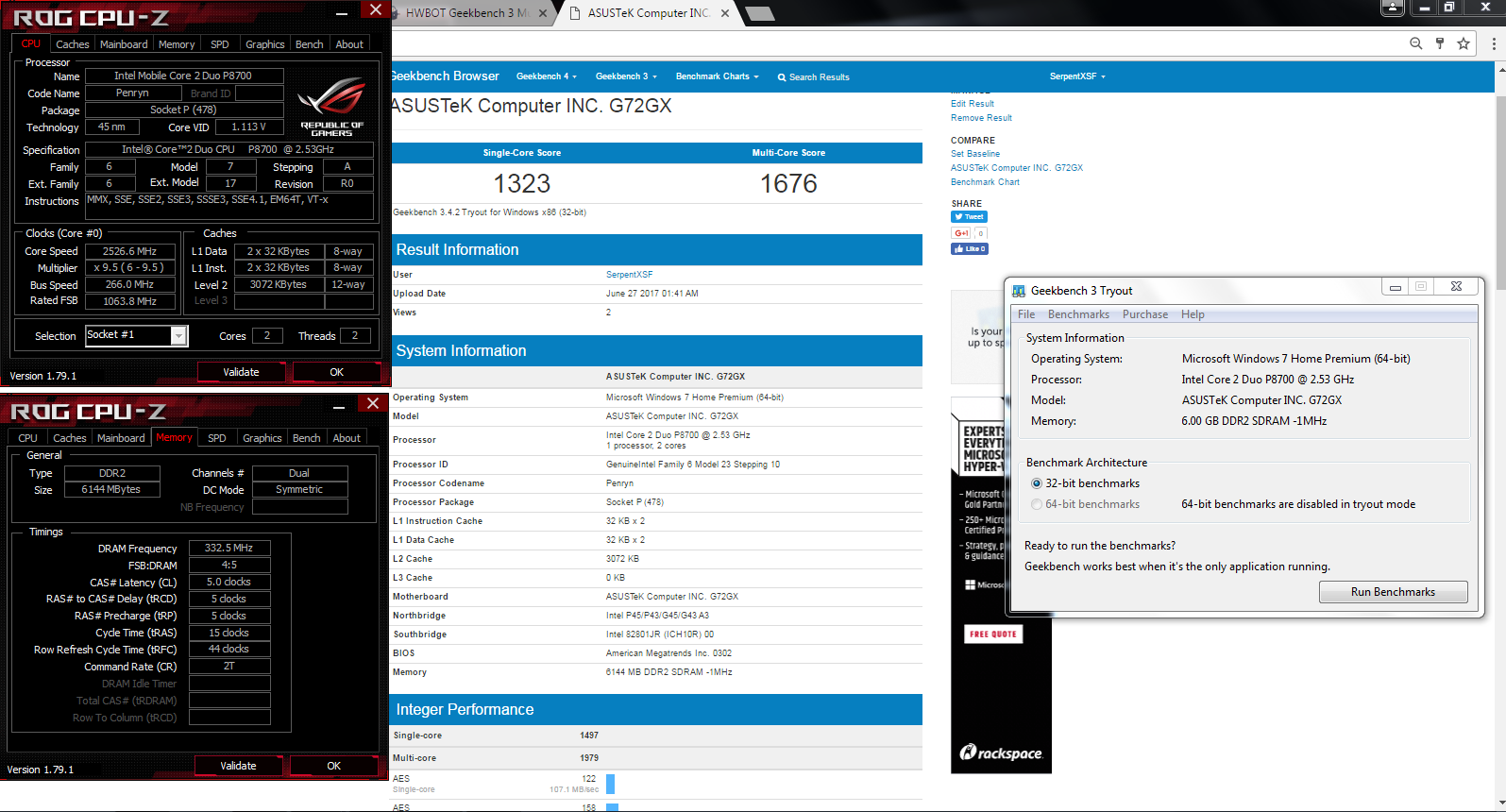Open the Chrome three-dot menu
The image size is (1506, 812).
point(1493,43)
